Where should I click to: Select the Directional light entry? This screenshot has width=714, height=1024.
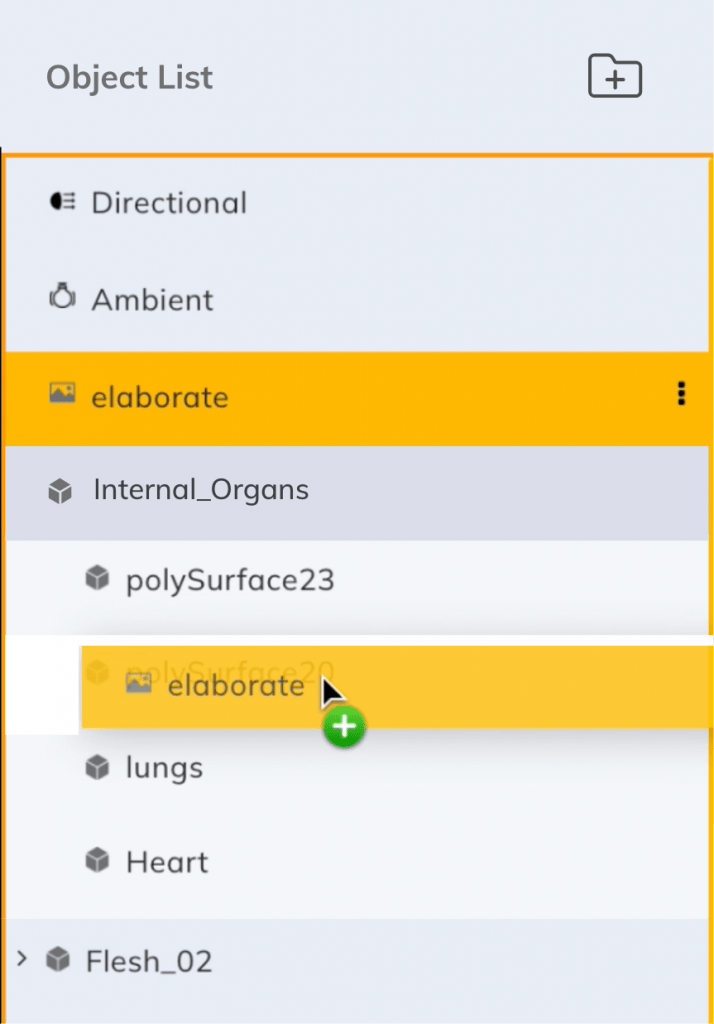pos(170,201)
